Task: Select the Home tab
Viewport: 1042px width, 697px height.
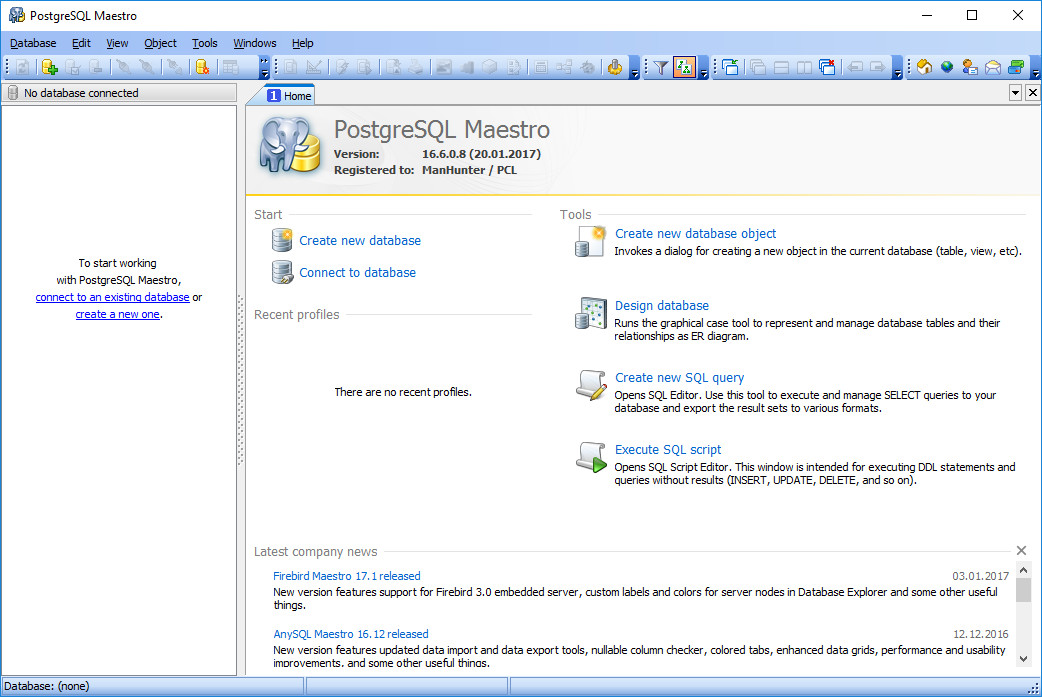Action: point(289,96)
